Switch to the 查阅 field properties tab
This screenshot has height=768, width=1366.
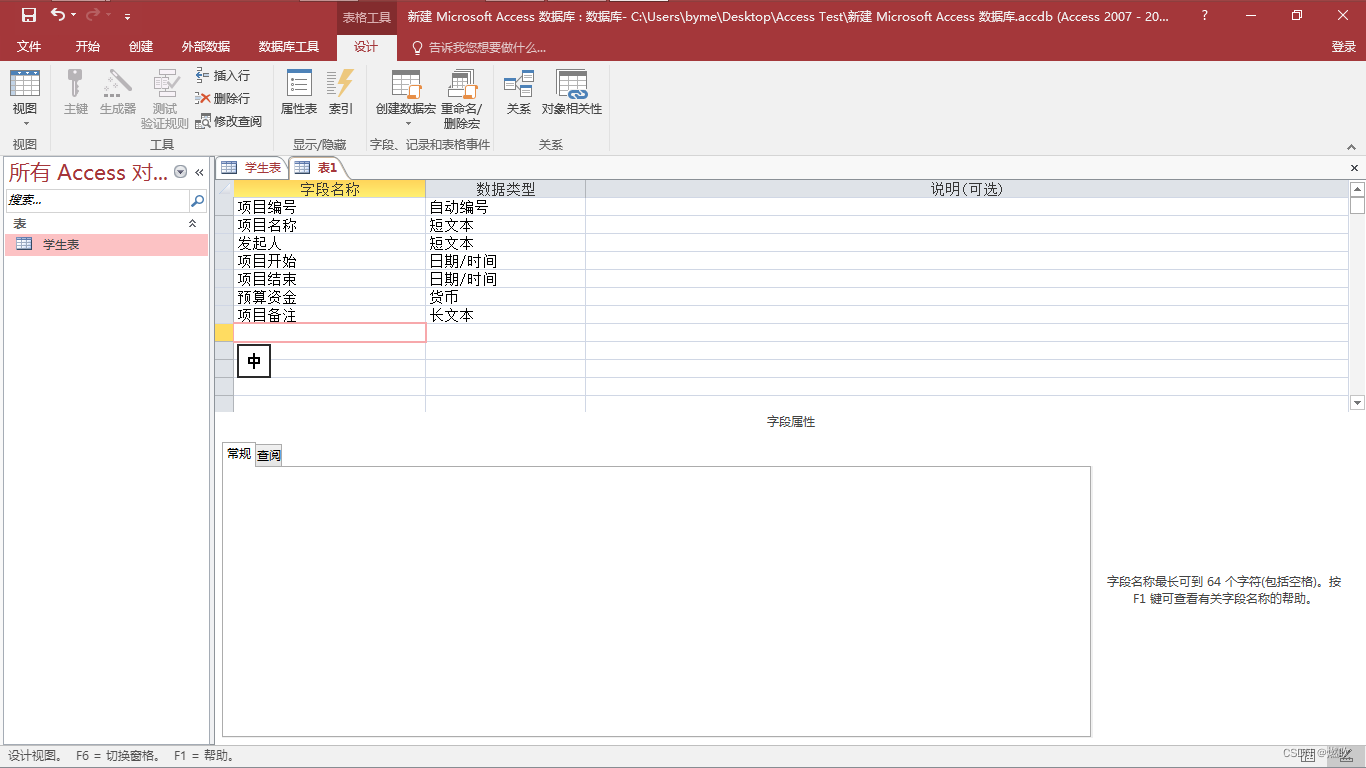(269, 455)
